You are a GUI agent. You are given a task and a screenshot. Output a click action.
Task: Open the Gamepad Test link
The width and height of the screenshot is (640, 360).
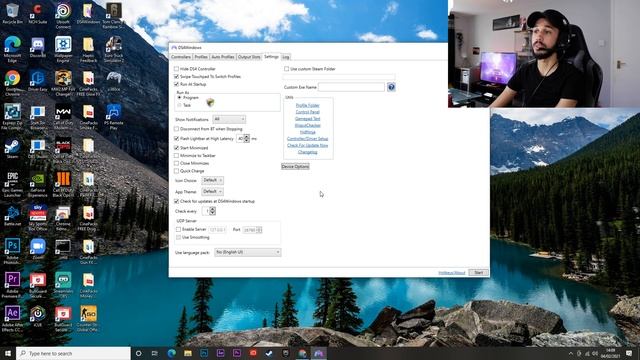pos(308,118)
